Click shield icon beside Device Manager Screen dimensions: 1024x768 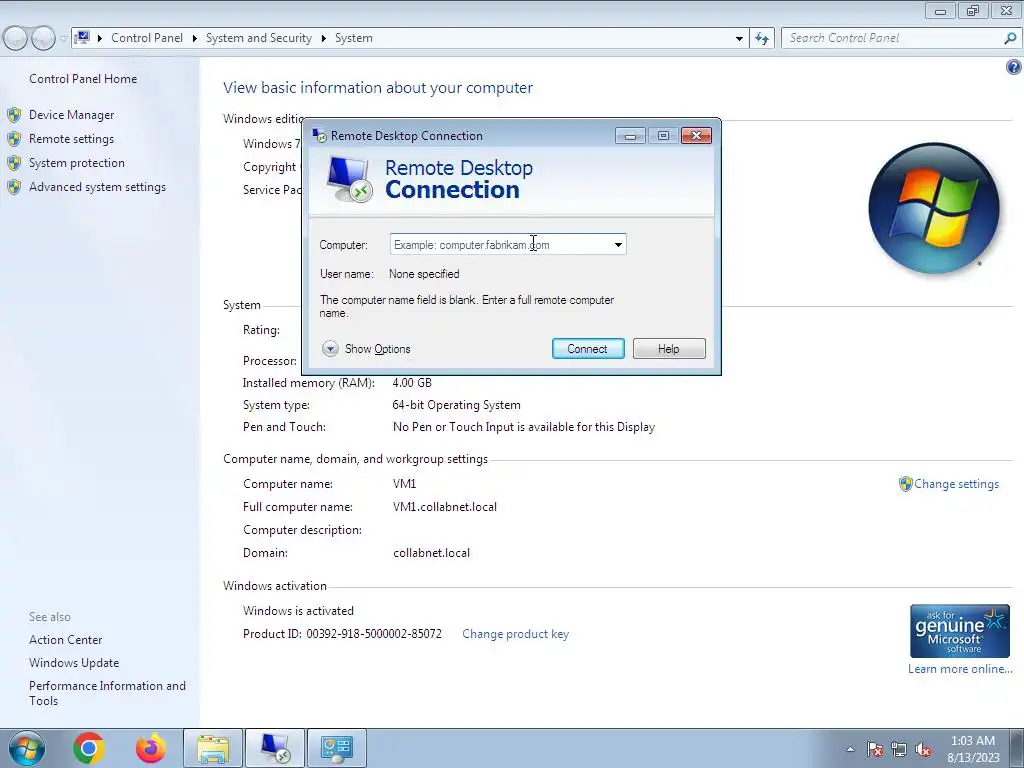click(x=14, y=115)
